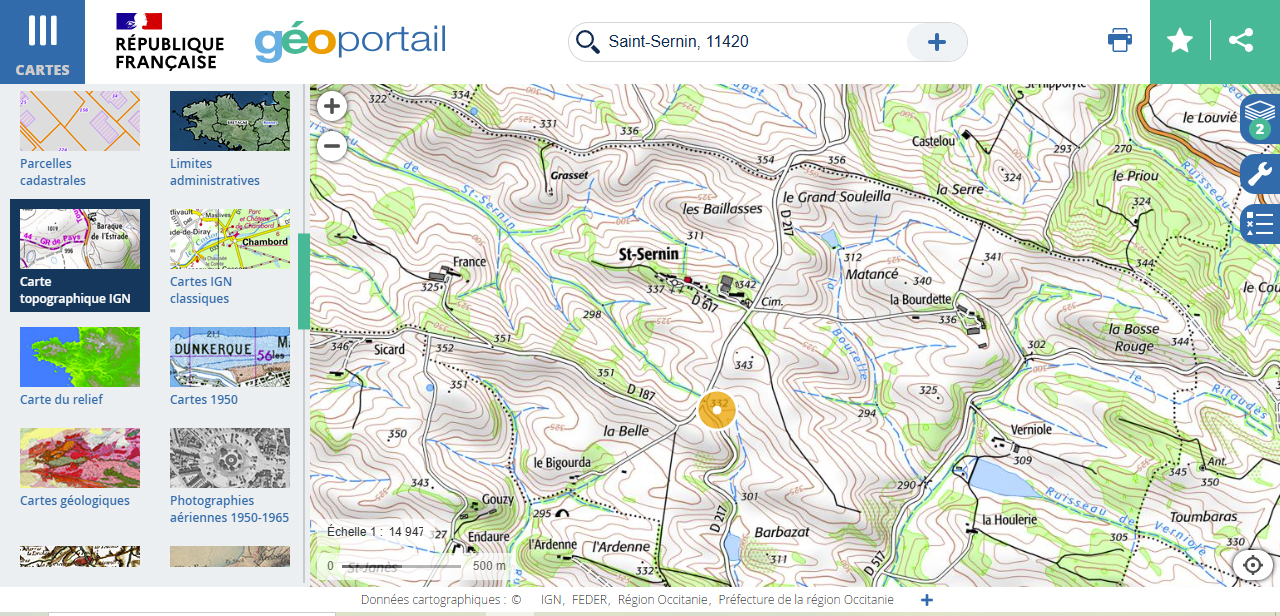Click the Cartes 1950 label
1280x616 pixels.
[x=204, y=400]
